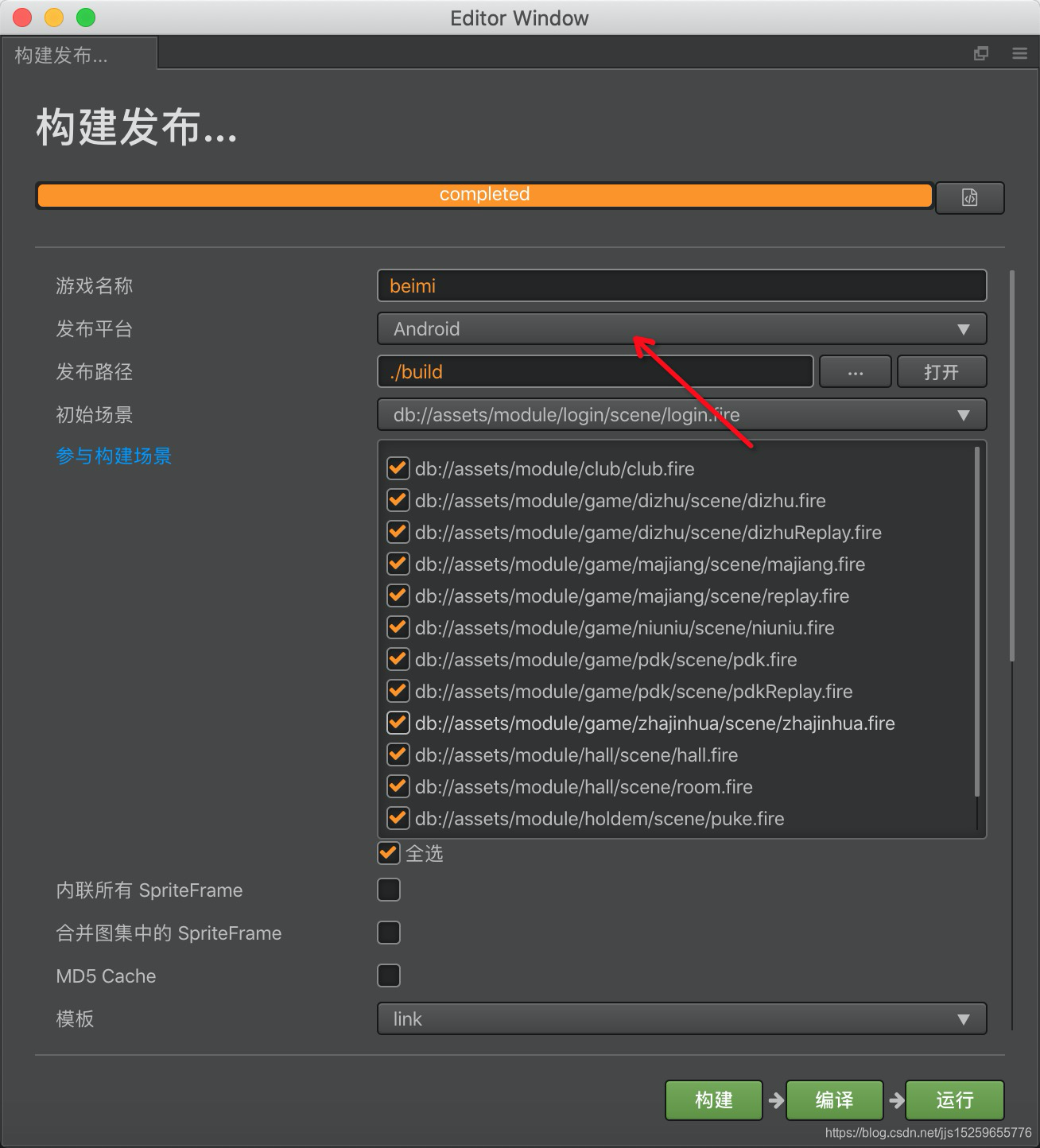Image resolution: width=1040 pixels, height=1148 pixels.
Task: Click the orange completed progress bar
Action: coord(483,194)
